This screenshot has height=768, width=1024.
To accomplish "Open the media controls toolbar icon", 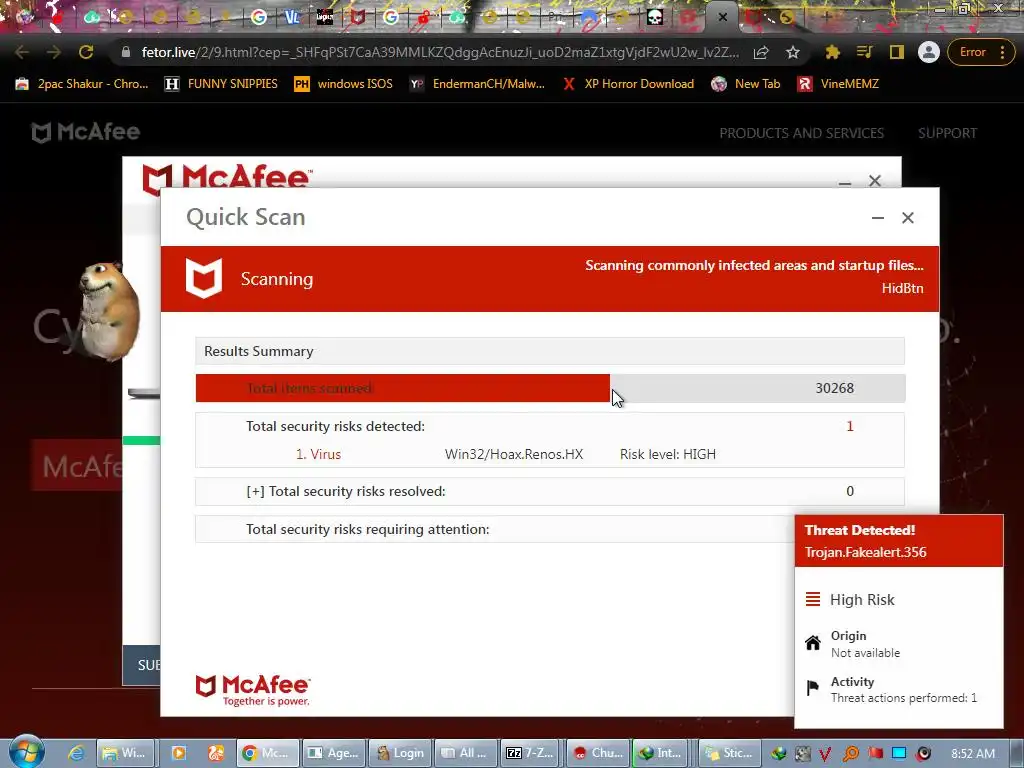I will pos(865,52).
